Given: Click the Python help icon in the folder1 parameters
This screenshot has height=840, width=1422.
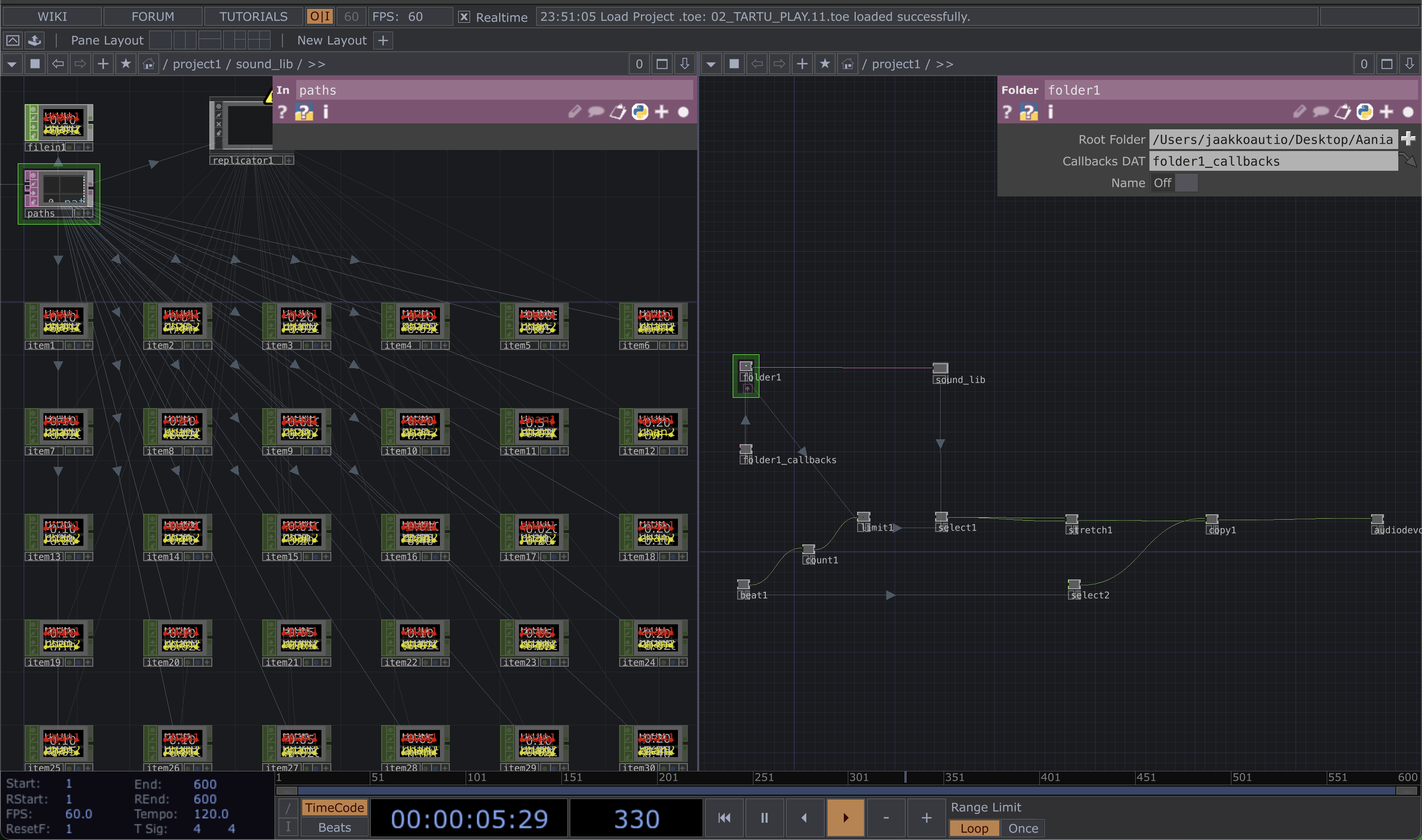Looking at the screenshot, I should click(1028, 112).
